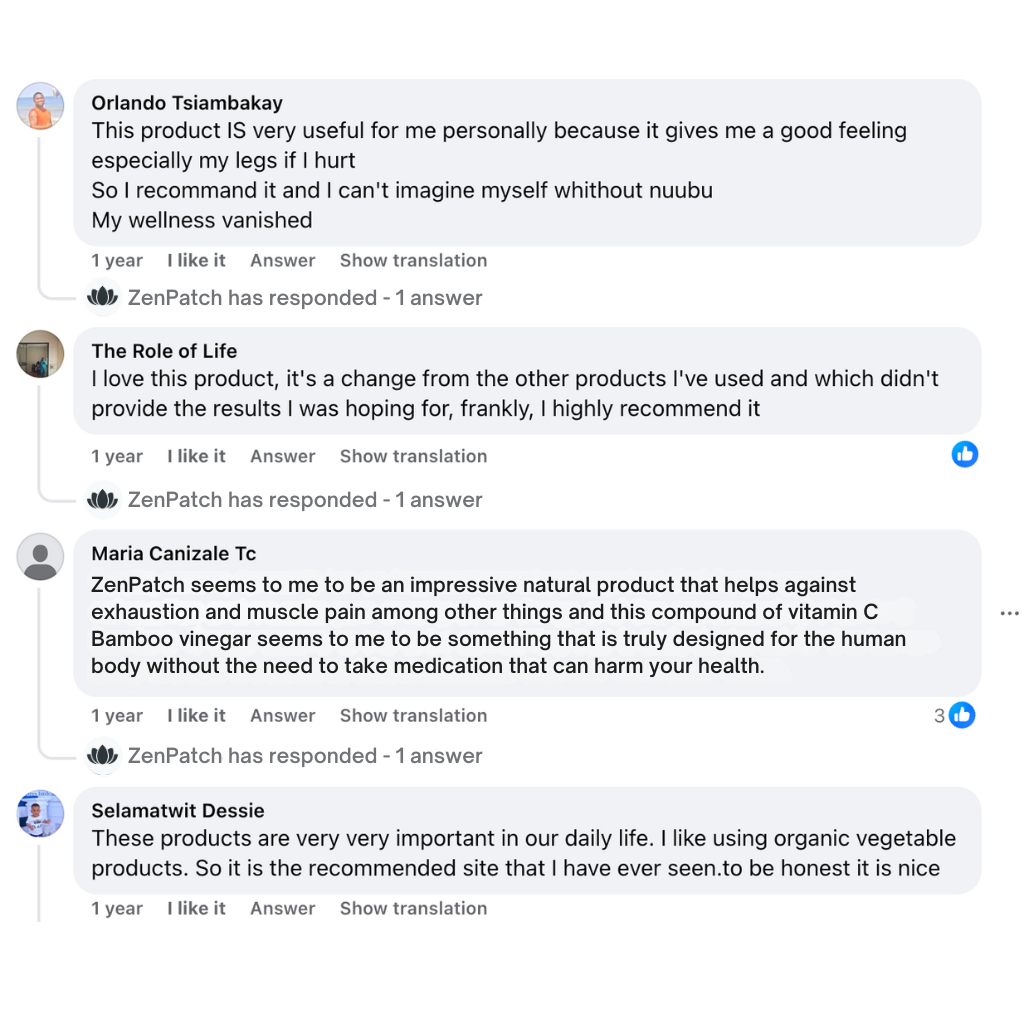Viewport: 1024px width, 1024px height.
Task: Show translation of Selamatwit Dessie's comment
Action: click(413, 909)
